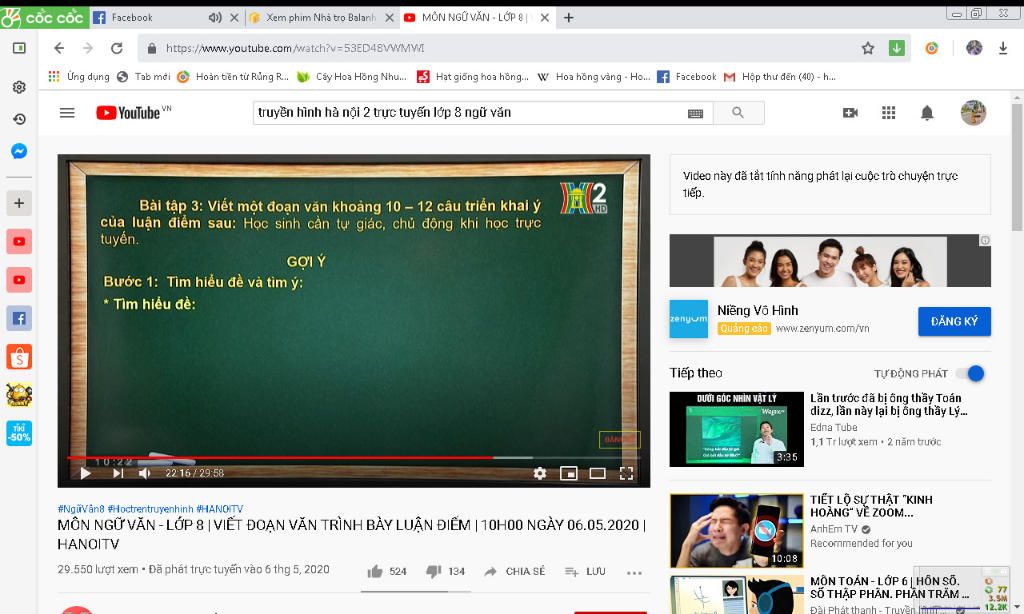Open the browser downloads icon
Image resolution: width=1024 pixels, height=614 pixels.
(1003, 48)
